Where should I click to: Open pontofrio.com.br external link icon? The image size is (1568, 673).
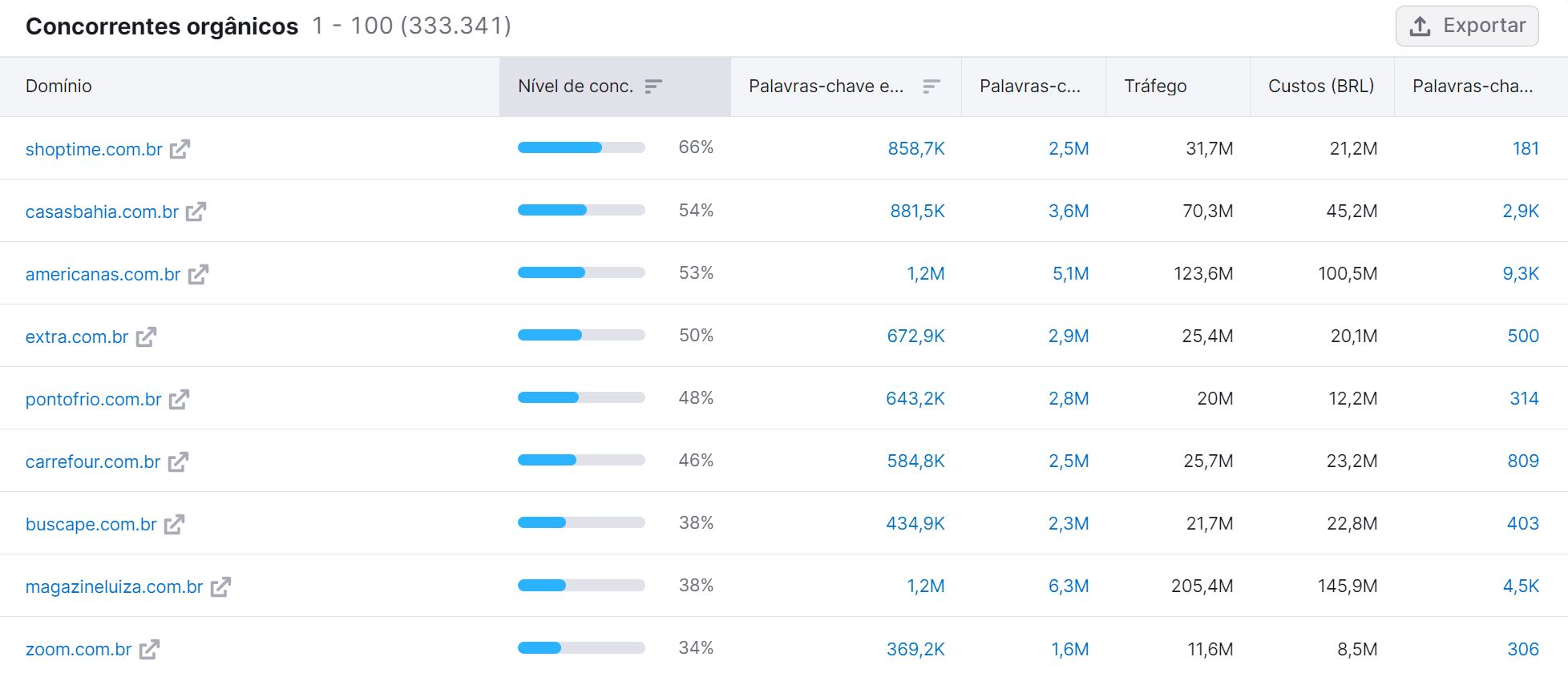tap(179, 399)
